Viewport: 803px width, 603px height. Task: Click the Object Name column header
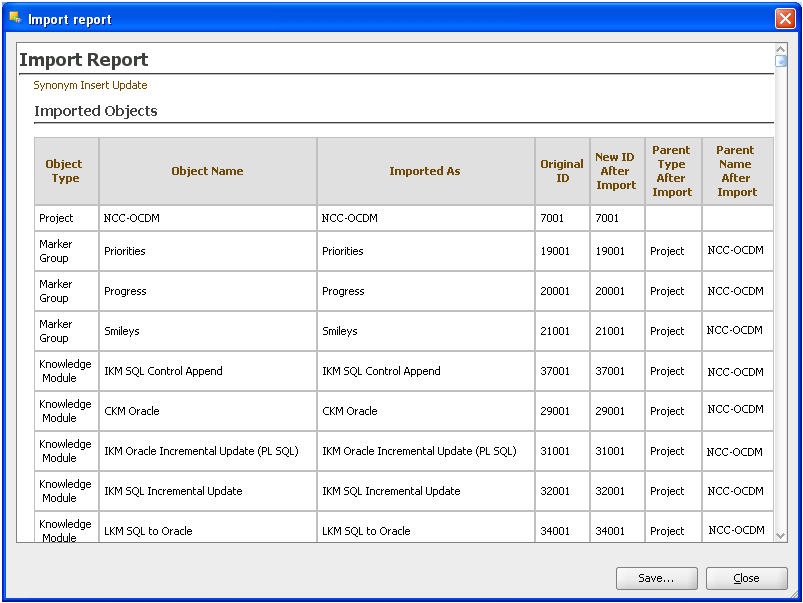click(x=207, y=171)
